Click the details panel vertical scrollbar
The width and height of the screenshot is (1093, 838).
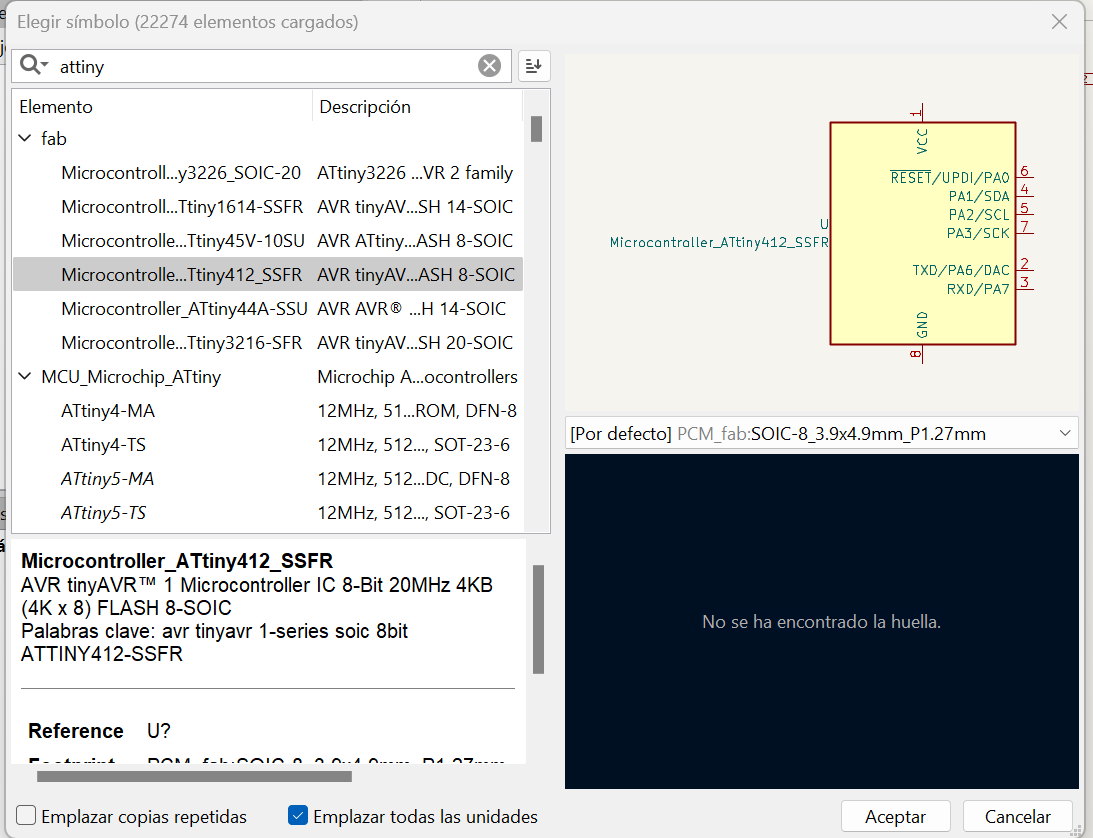538,619
